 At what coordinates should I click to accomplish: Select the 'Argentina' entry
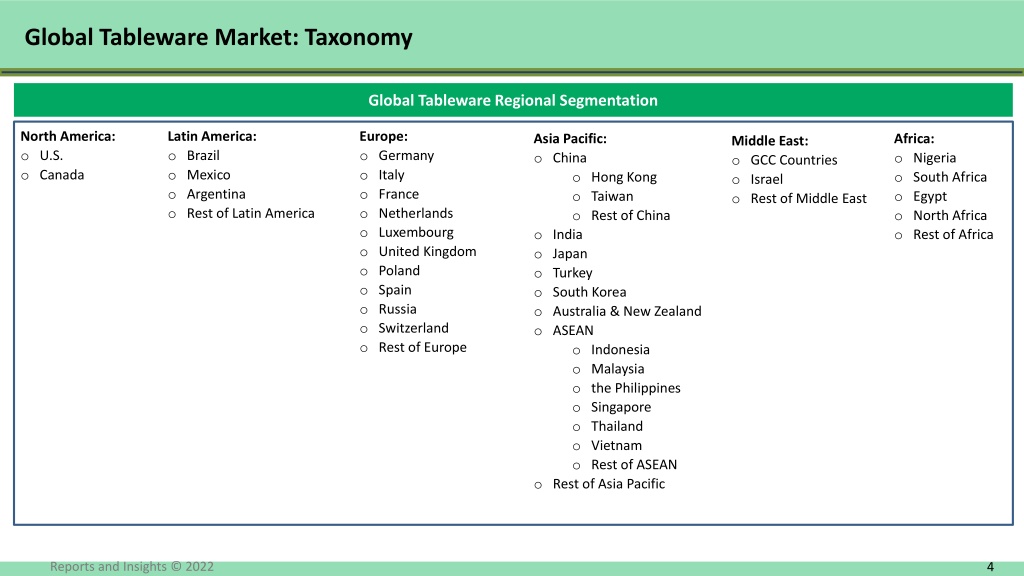pyautogui.click(x=216, y=194)
